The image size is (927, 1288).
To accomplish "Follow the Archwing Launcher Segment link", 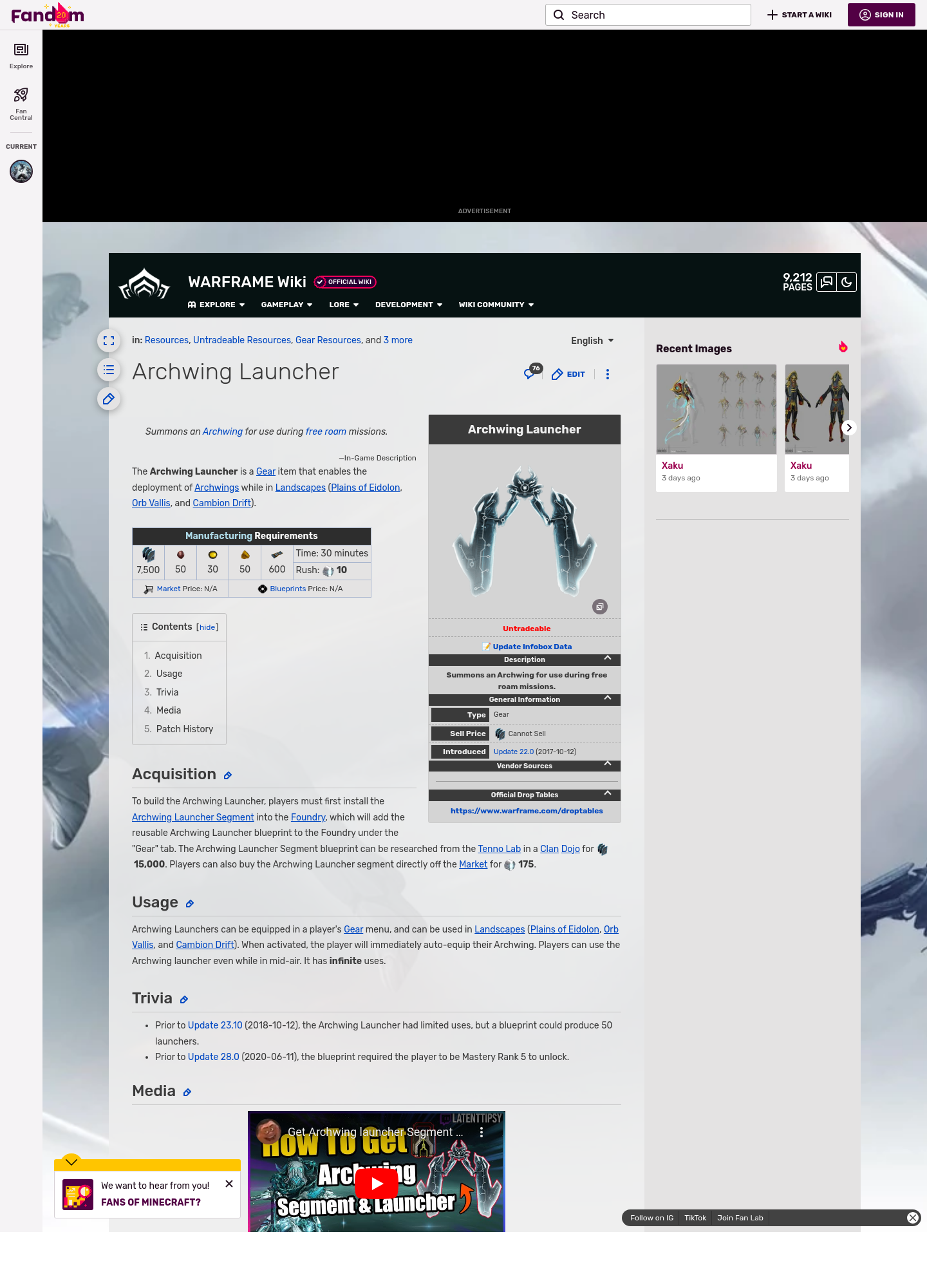I will [x=192, y=817].
